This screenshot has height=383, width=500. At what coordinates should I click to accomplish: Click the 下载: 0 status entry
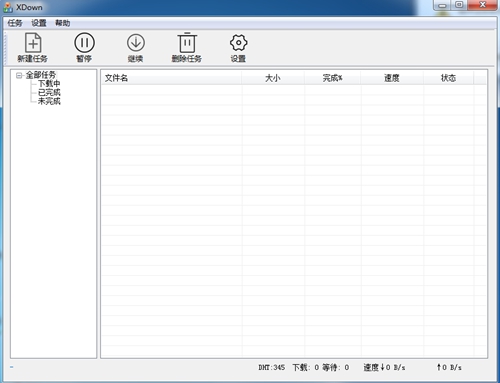[x=306, y=367]
